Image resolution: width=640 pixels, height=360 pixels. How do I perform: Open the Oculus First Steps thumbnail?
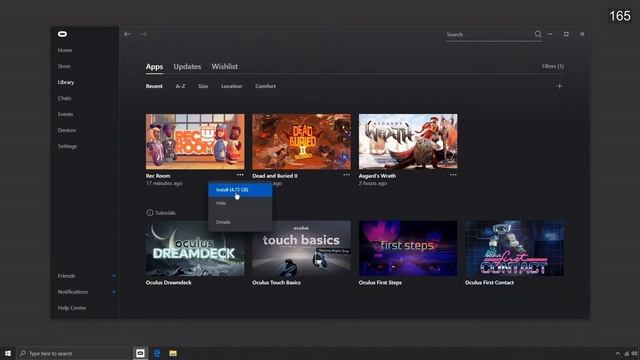[408, 248]
